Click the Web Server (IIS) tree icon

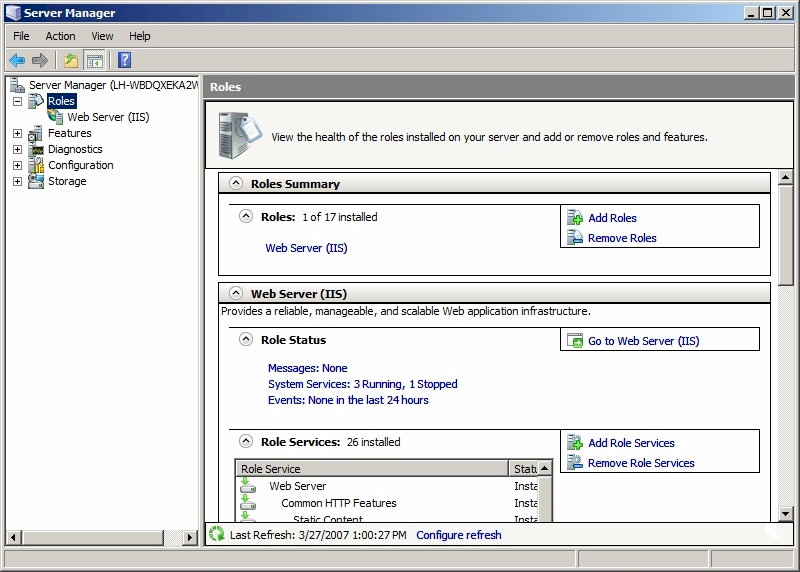point(55,116)
